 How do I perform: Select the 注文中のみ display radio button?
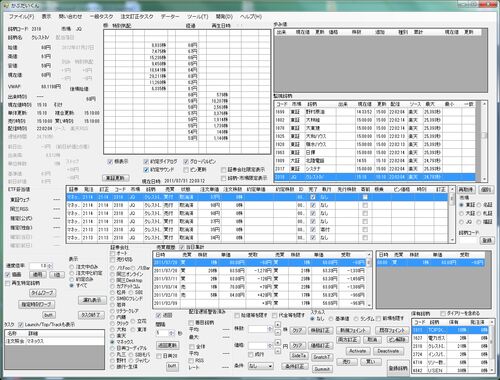coord(71,267)
